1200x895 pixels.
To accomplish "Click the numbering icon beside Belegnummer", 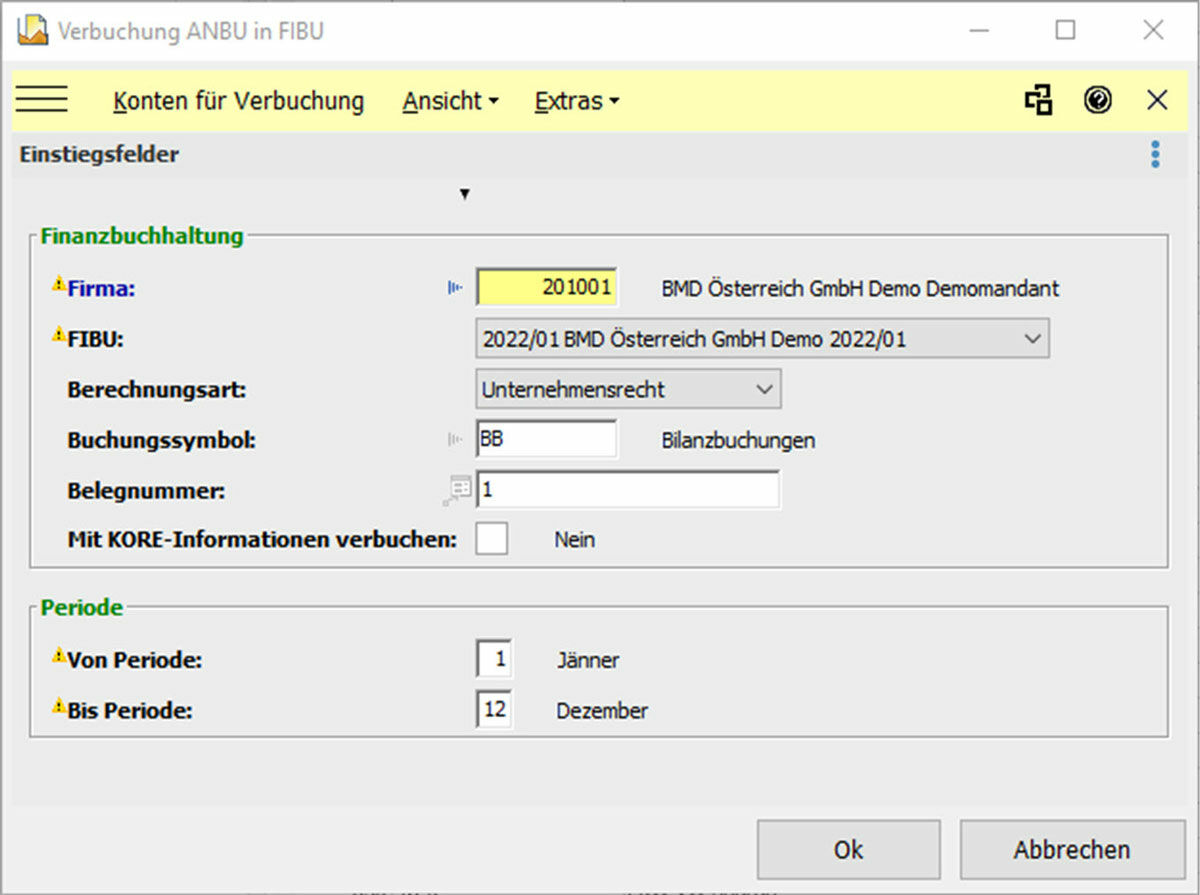I will tap(459, 490).
